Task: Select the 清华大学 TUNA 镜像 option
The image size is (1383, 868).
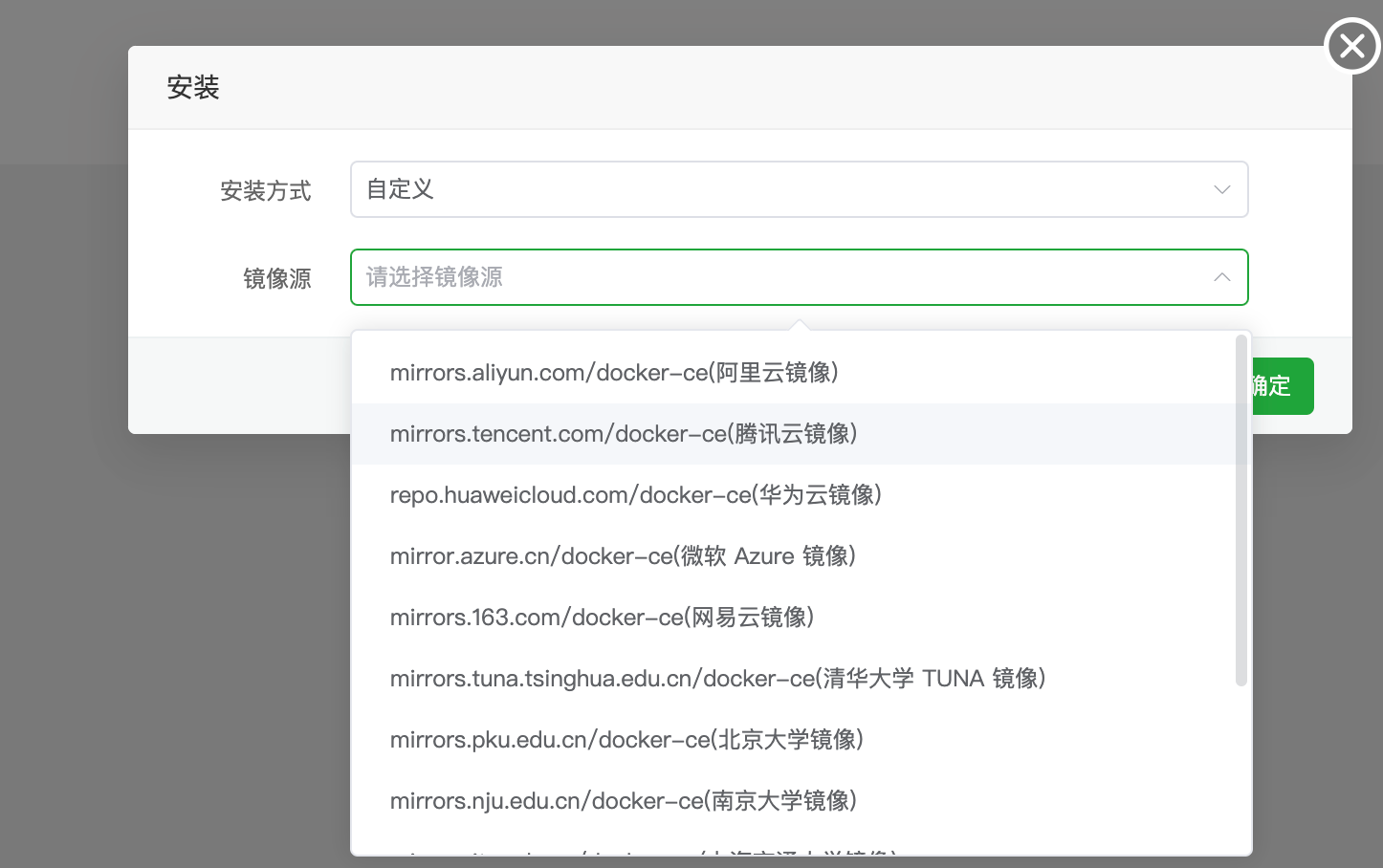Action: coord(717,679)
